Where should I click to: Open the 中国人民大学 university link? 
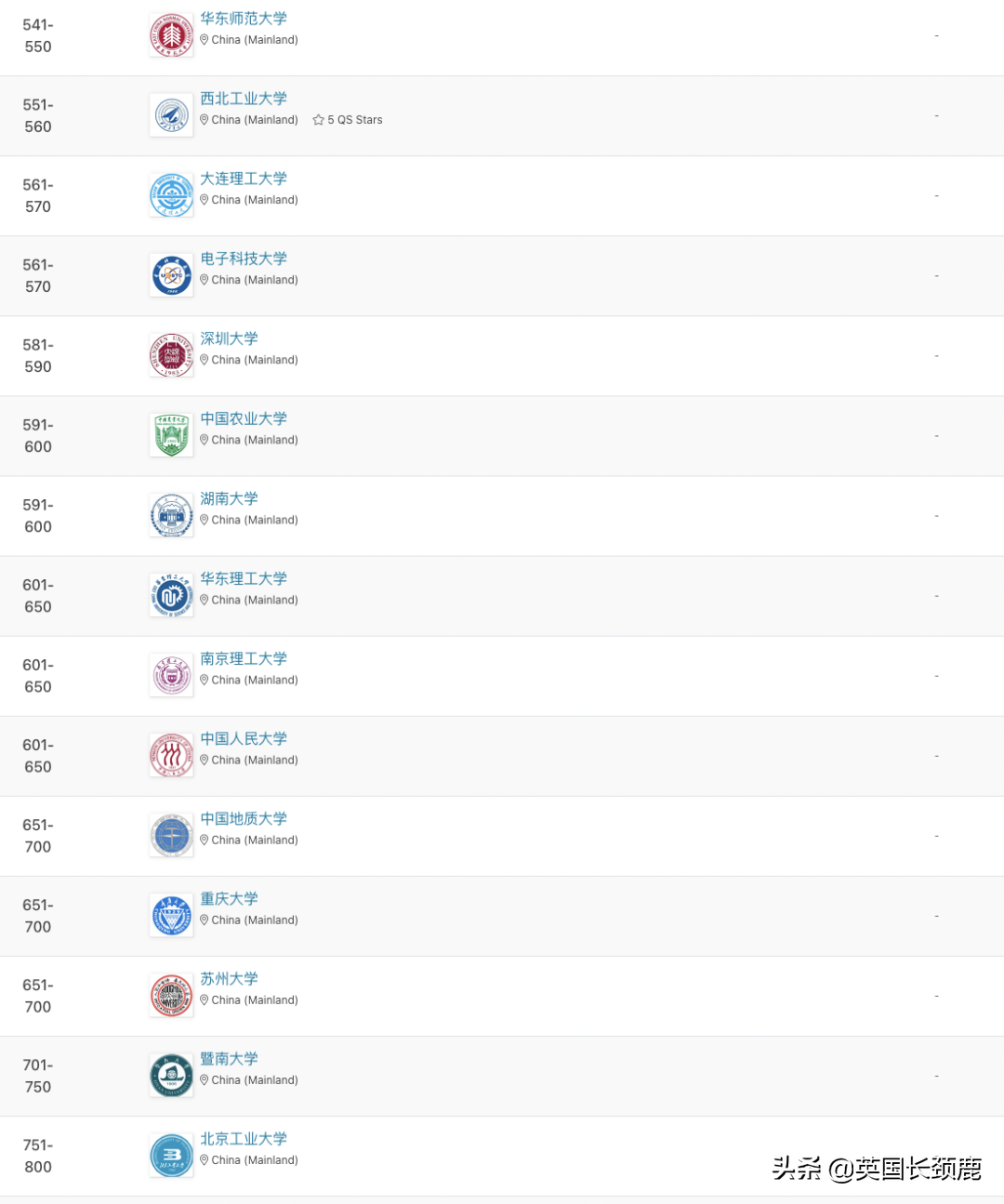pos(244,739)
